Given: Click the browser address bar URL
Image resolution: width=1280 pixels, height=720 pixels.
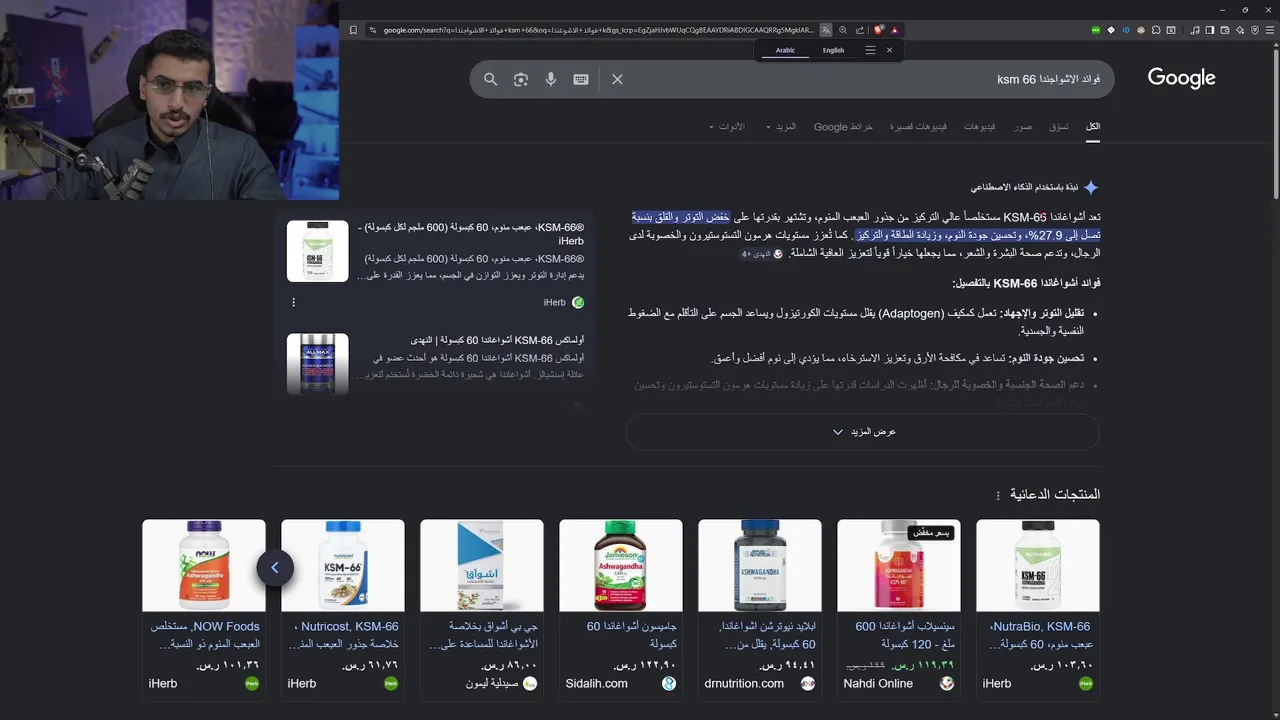Looking at the screenshot, I should coord(598,30).
